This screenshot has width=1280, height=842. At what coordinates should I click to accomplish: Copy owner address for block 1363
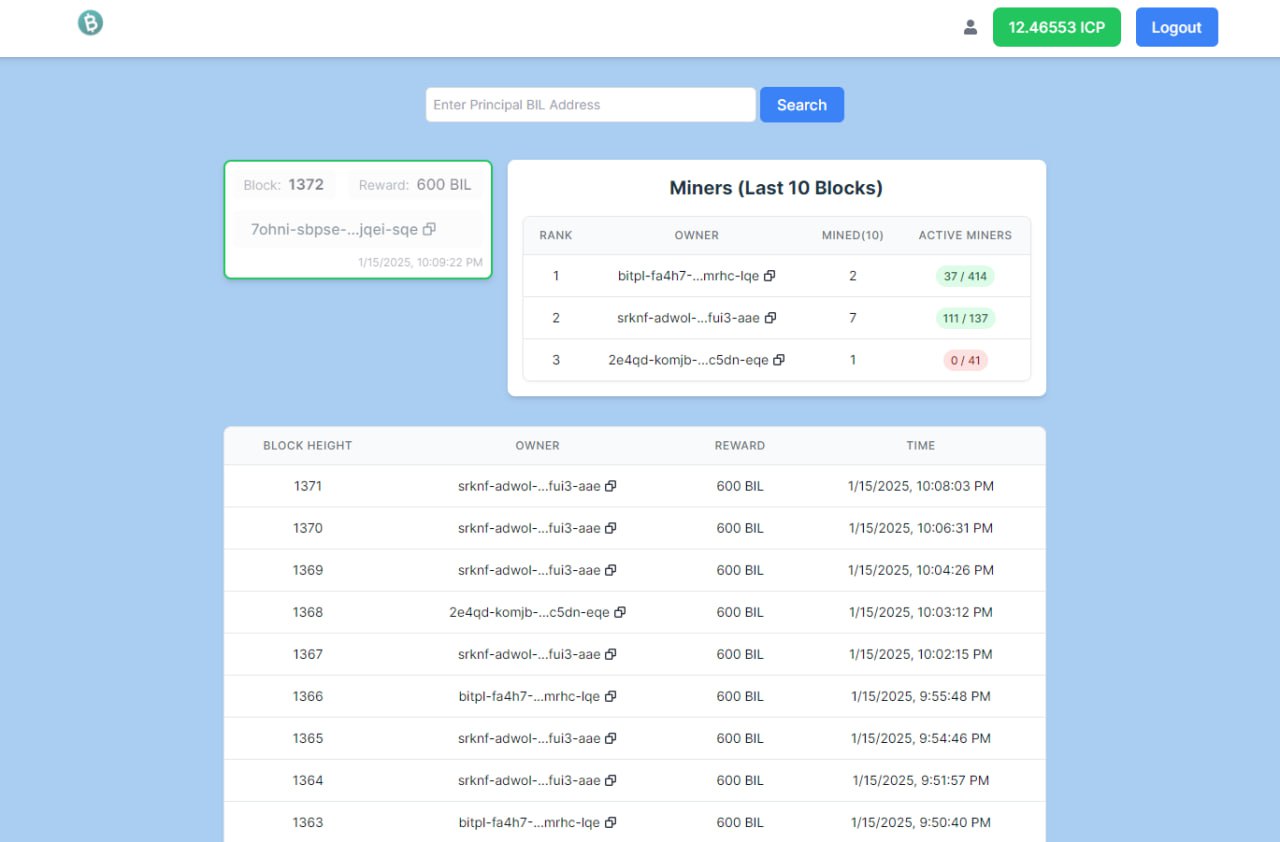(x=611, y=822)
